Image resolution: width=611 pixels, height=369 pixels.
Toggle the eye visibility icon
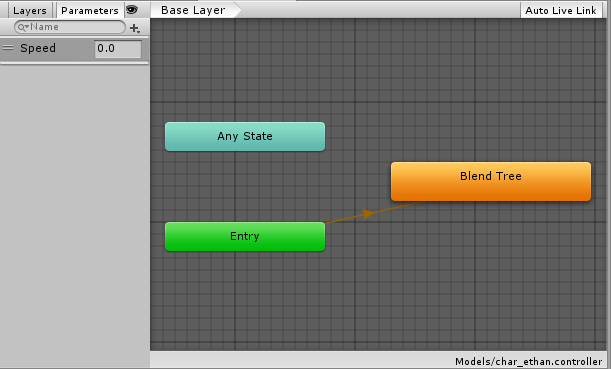coord(132,10)
